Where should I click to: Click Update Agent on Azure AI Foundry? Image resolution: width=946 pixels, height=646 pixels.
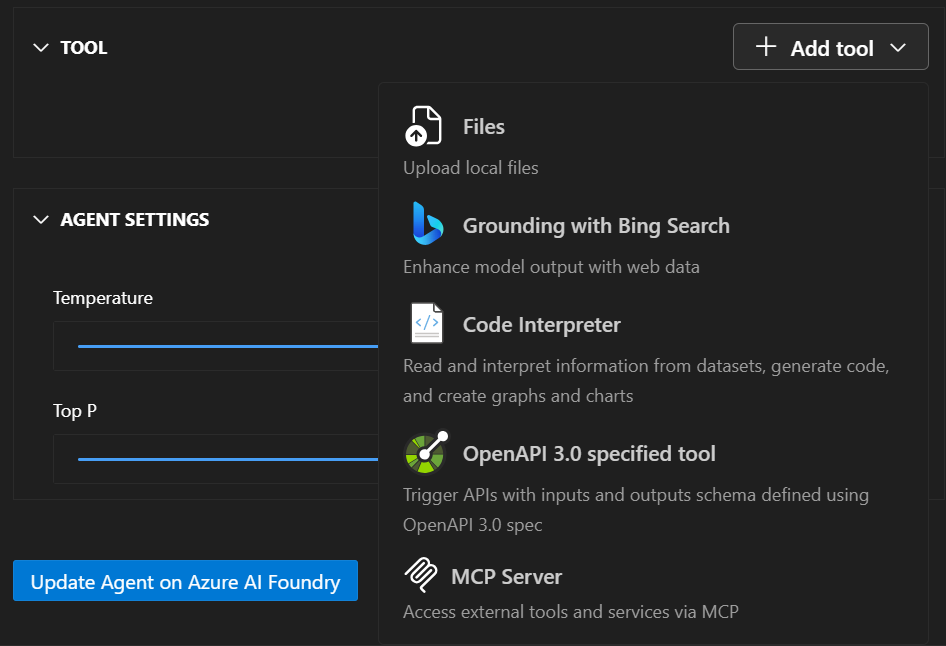[185, 580]
